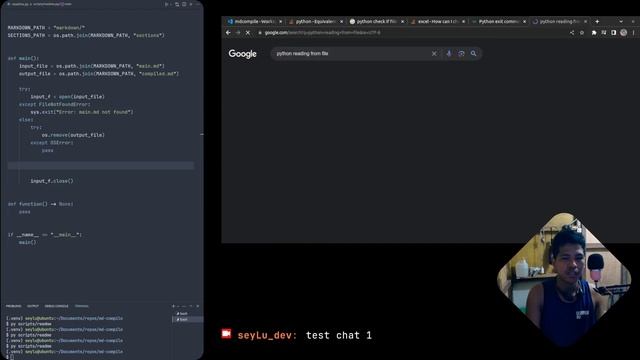640x360 pixels.
Task: Go forward in the Chrome browser
Action: click(x=238, y=33)
